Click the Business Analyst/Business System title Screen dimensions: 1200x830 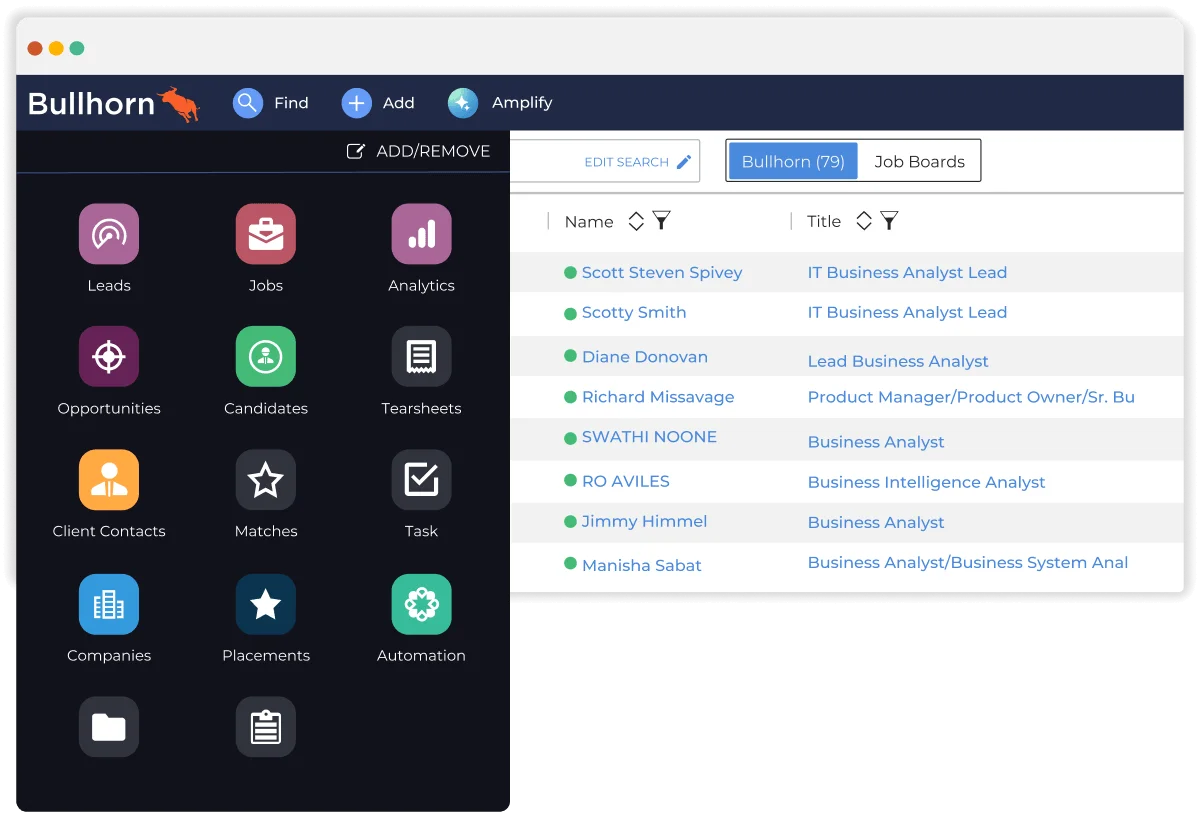point(968,562)
